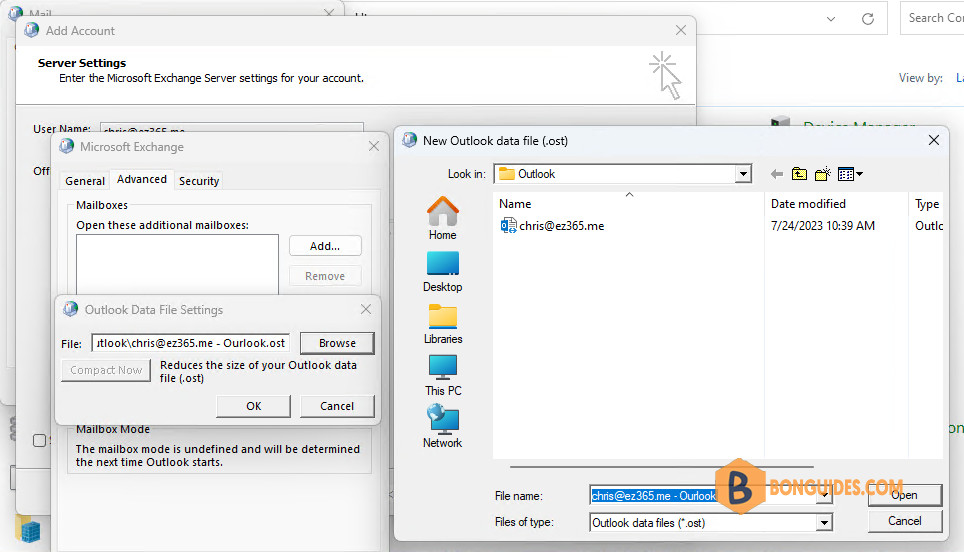Click the additional mailboxes list box
Image resolution: width=964 pixels, height=552 pixels.
177,264
